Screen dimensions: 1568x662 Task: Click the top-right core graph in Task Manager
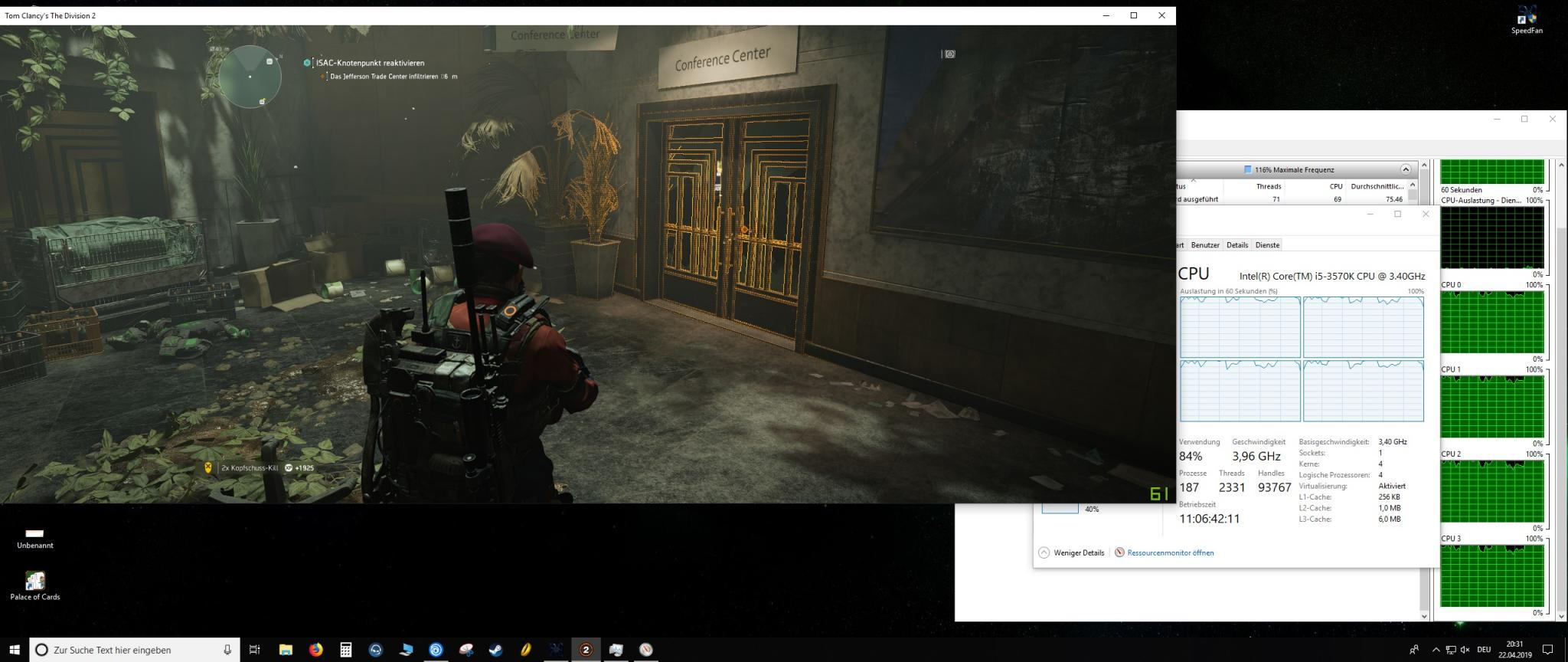tap(1364, 327)
